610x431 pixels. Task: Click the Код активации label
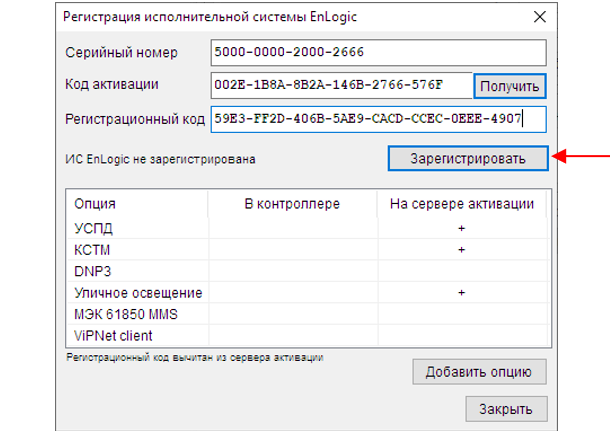pos(112,84)
